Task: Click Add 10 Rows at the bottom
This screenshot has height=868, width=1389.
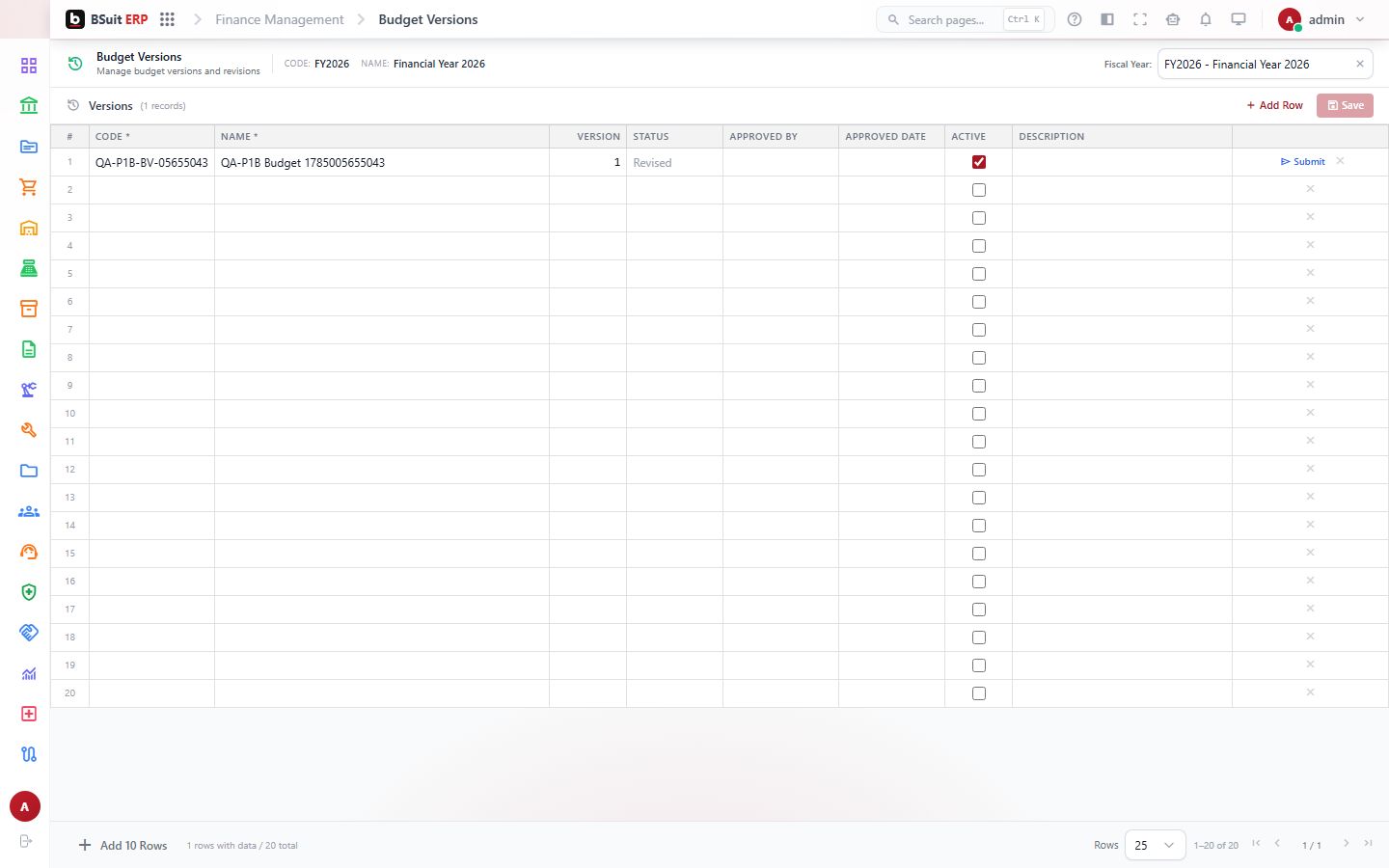Action: pyautogui.click(x=123, y=846)
